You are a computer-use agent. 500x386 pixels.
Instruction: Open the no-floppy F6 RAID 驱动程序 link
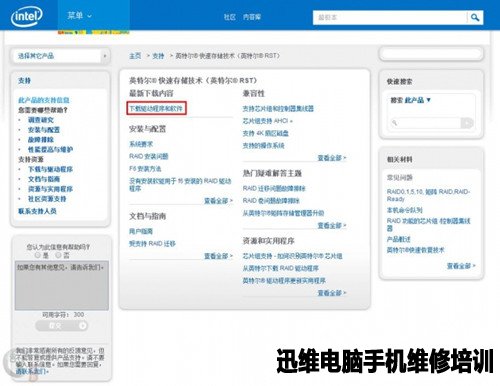(x=180, y=185)
